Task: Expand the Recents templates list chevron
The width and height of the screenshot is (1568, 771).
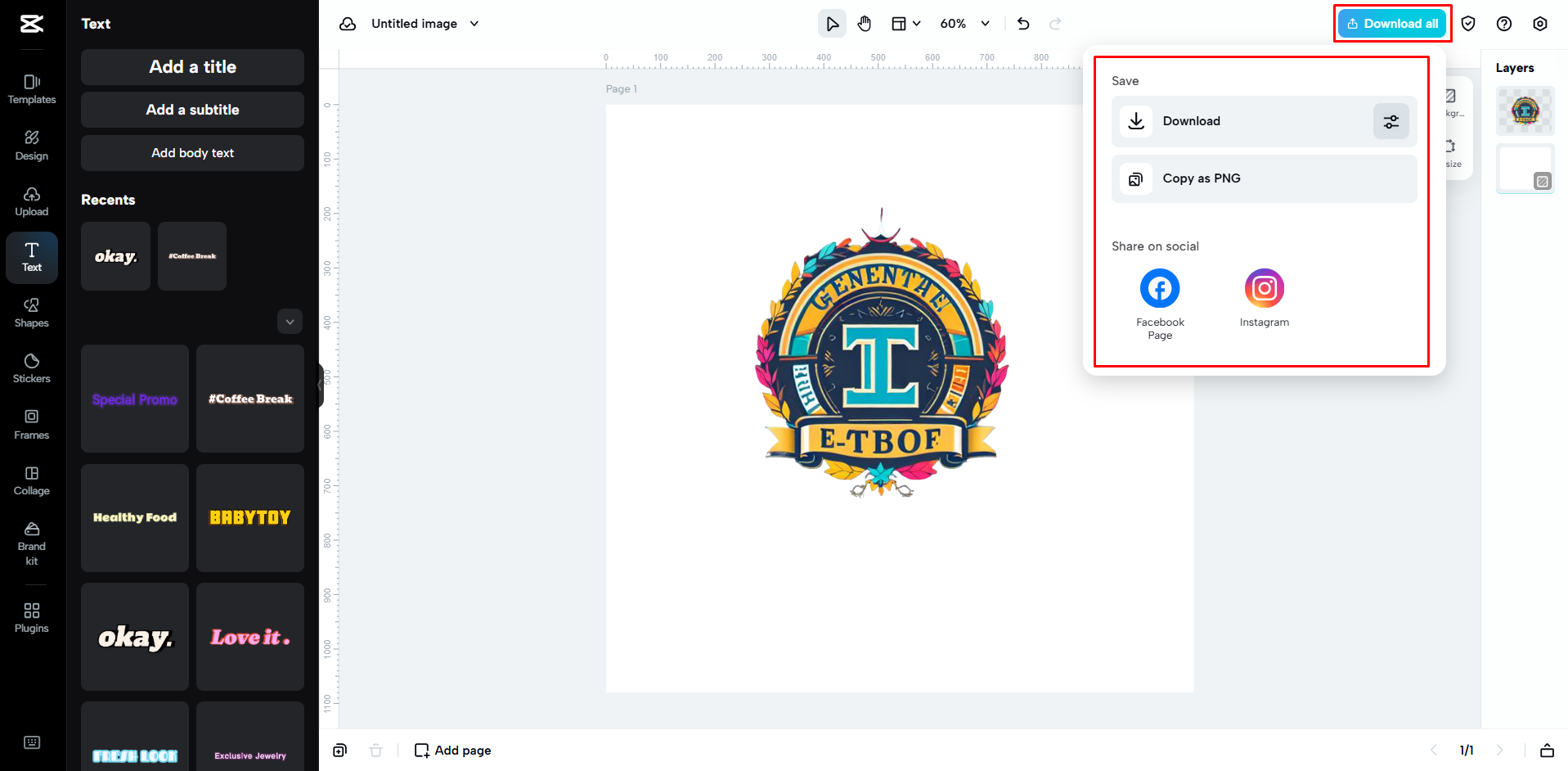Action: coord(290,321)
